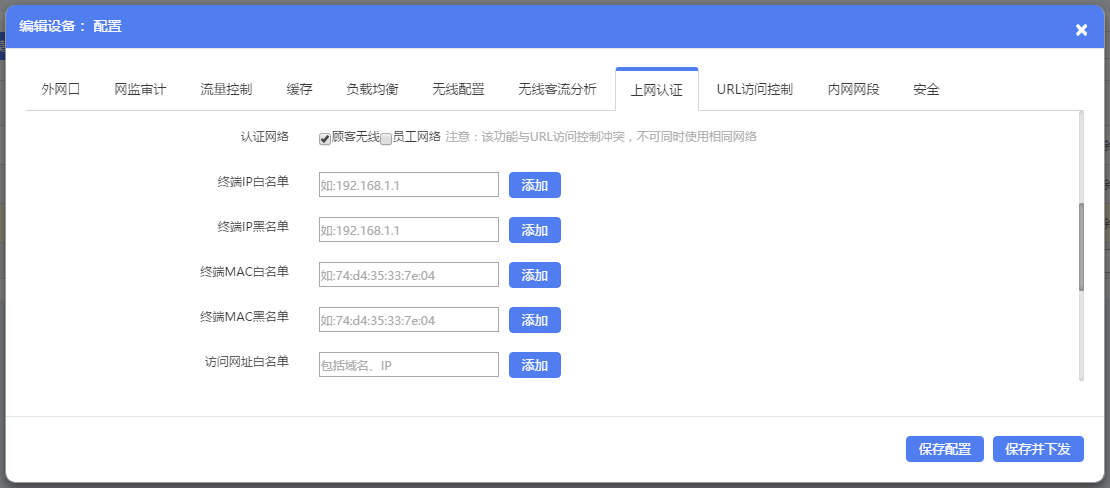Image resolution: width=1110 pixels, height=488 pixels.
Task: Select the URL访问控制 tab
Action: point(754,89)
